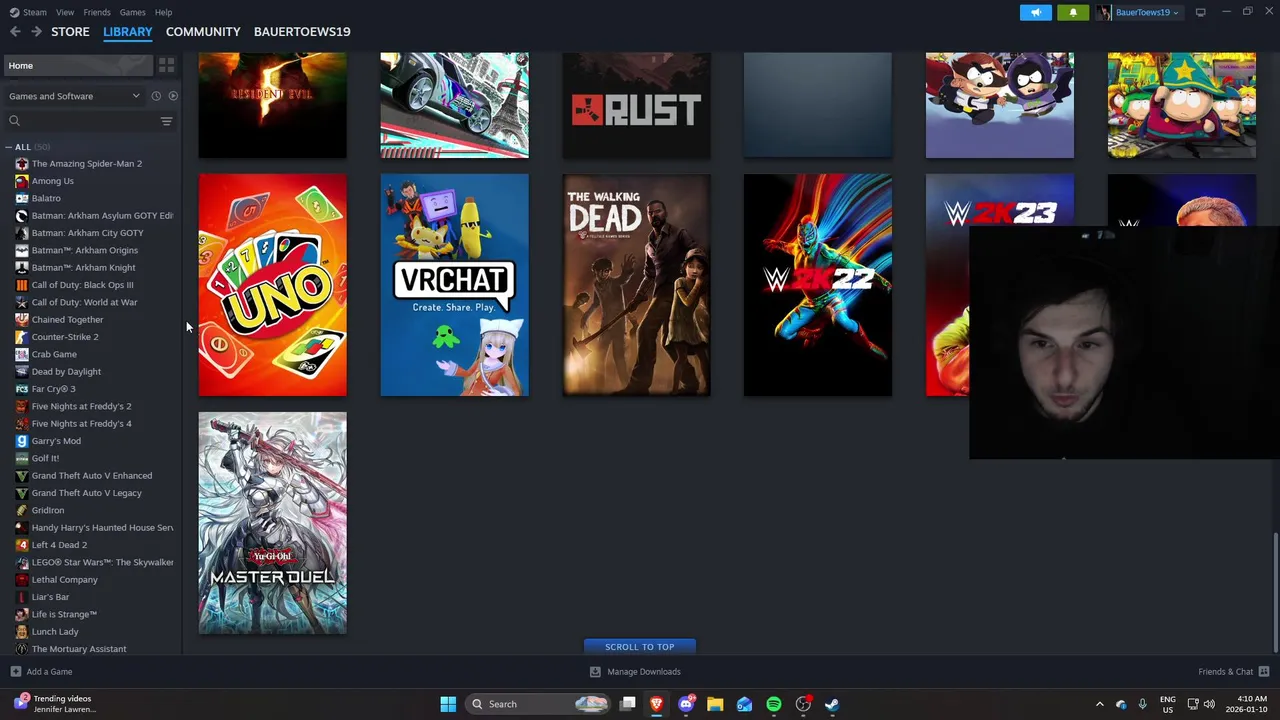Open the WWE 2K22 game cover

818,285
